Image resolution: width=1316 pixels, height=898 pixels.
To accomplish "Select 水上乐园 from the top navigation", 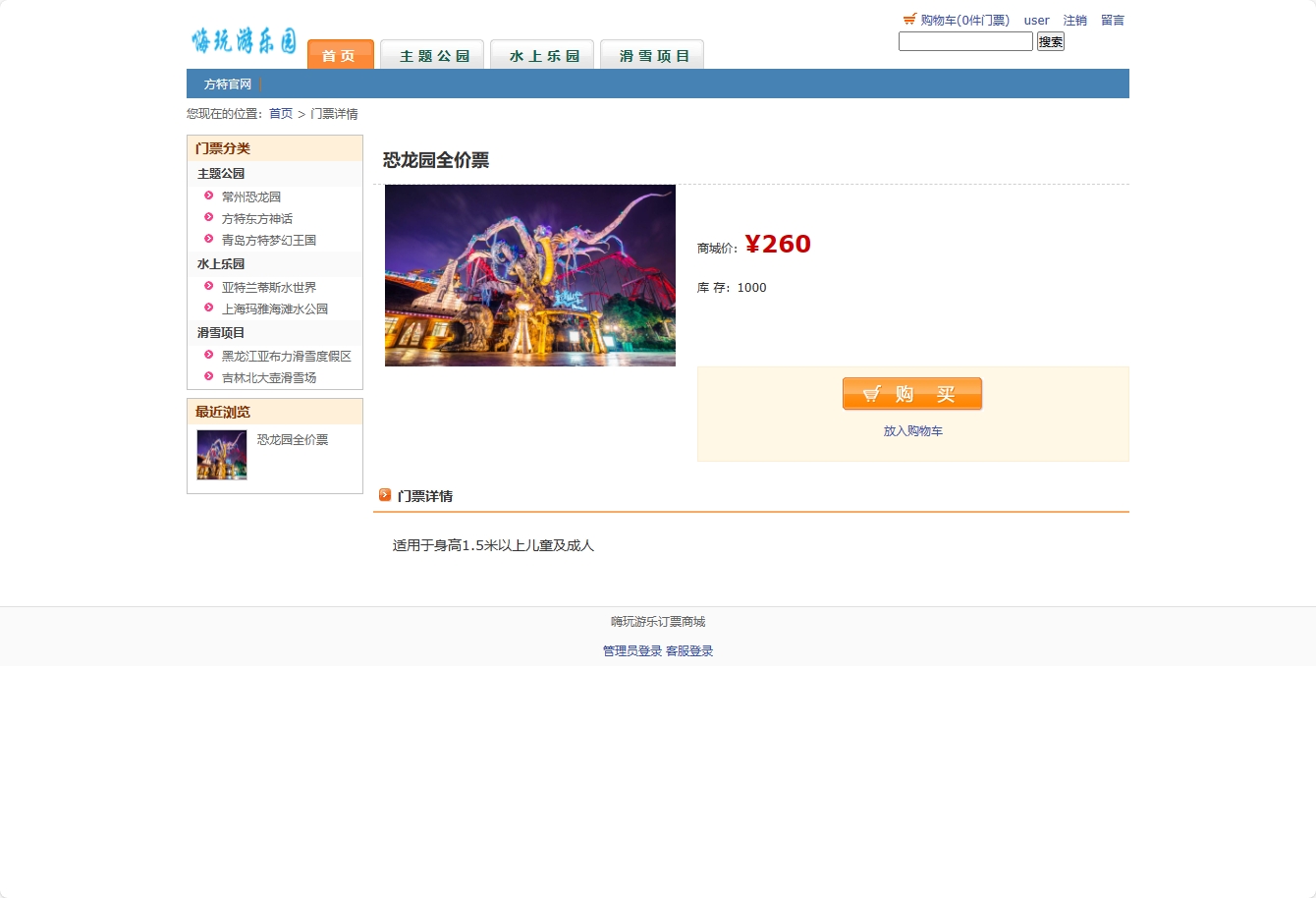I will 542,54.
